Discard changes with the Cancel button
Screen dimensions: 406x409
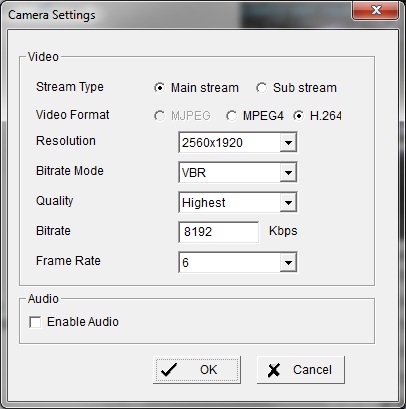(x=301, y=370)
